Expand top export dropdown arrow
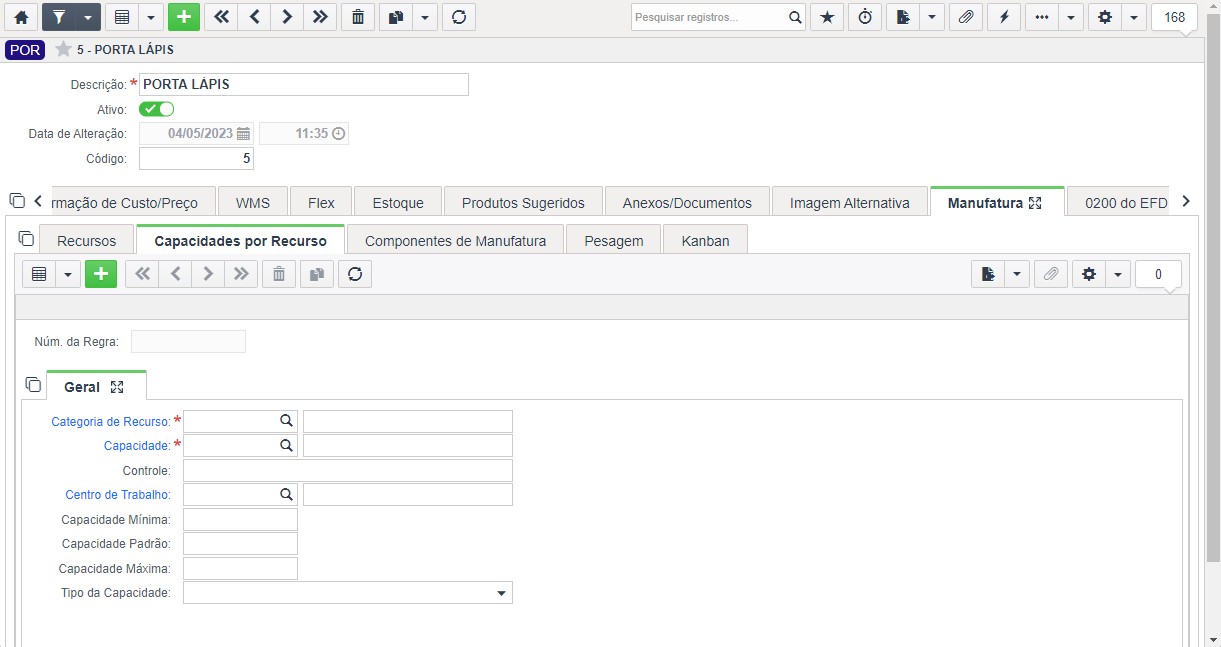 tap(932, 17)
